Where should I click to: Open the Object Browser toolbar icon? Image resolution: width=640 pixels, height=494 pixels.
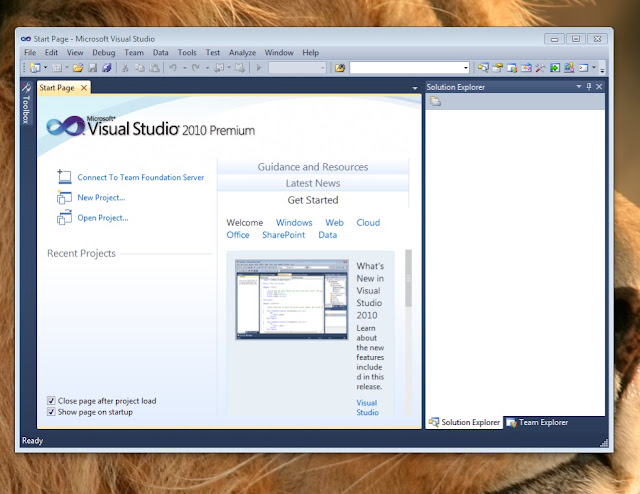pos(526,68)
